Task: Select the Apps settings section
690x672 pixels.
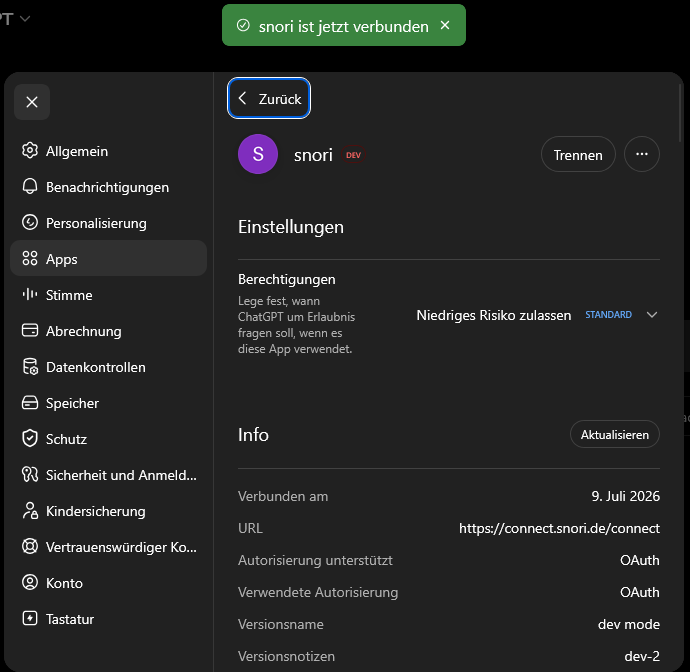Action: [x=108, y=258]
